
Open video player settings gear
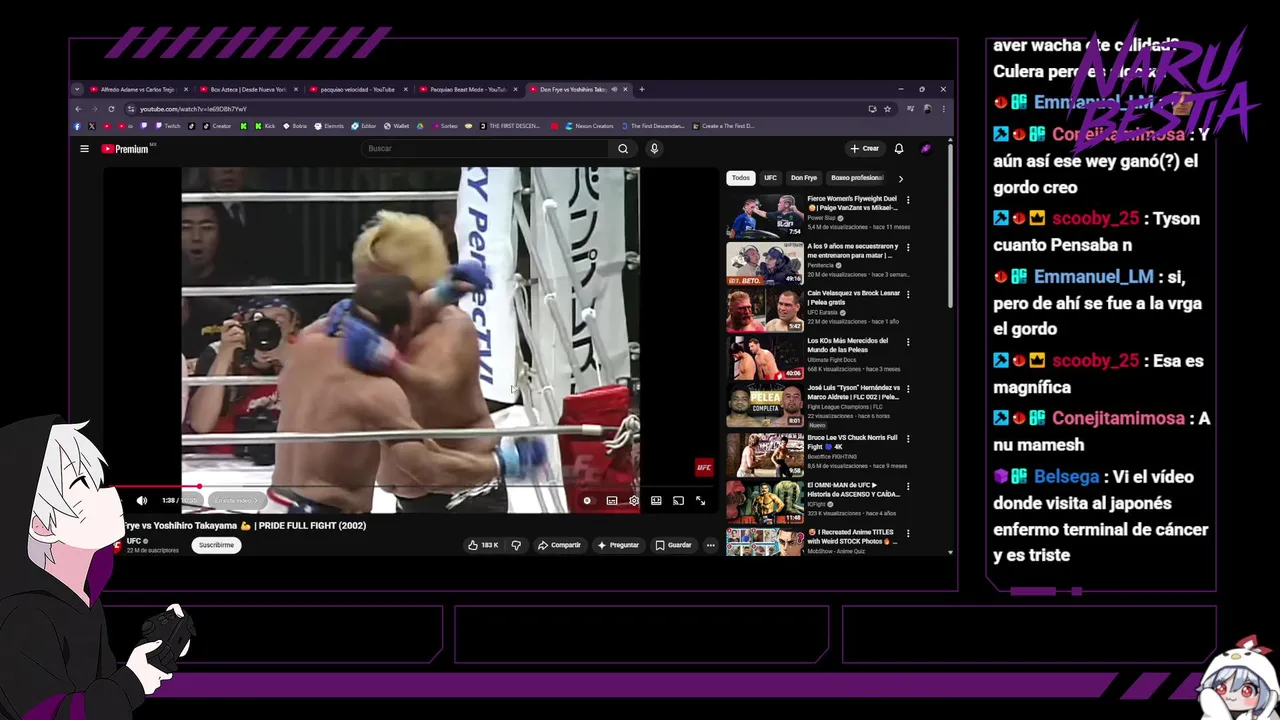(x=633, y=501)
